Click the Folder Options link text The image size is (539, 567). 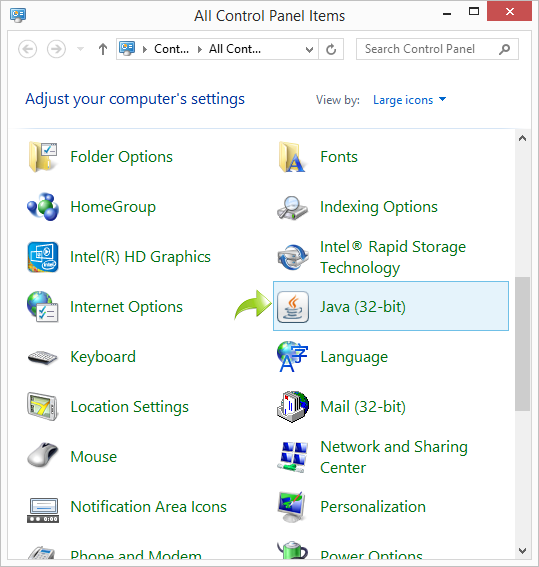tap(121, 157)
